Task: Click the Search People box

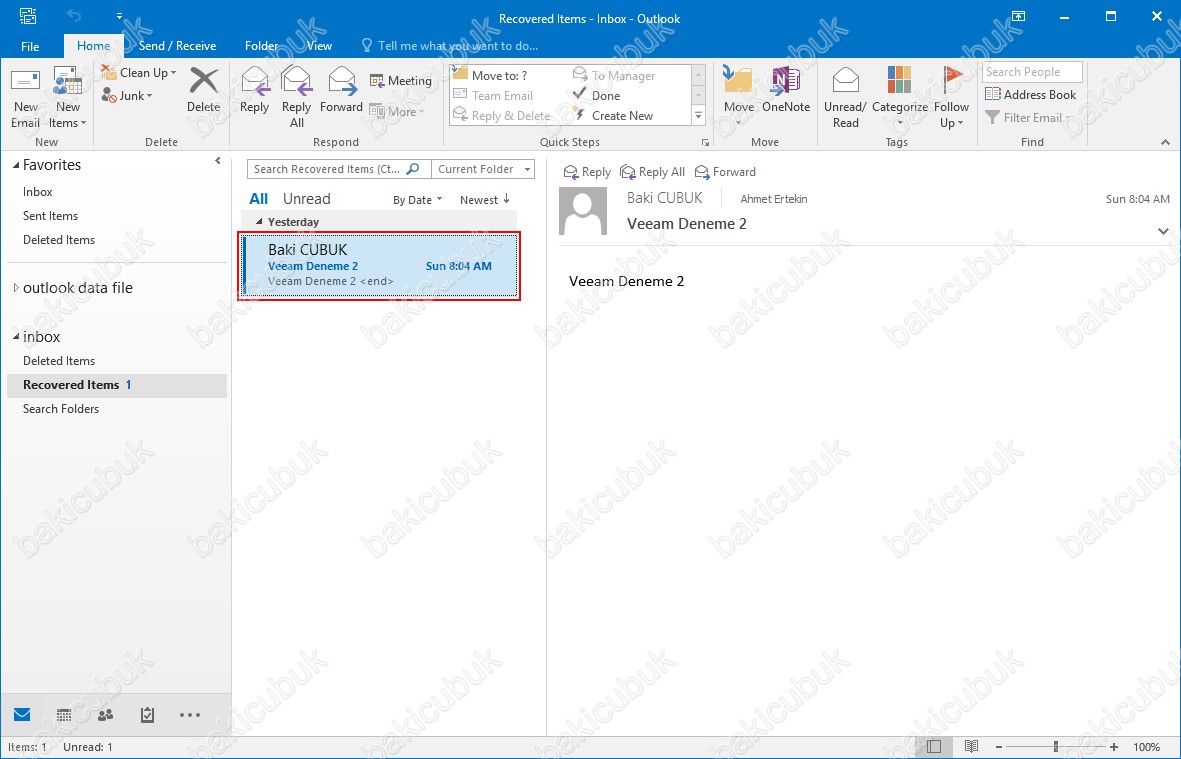Action: coord(1033,72)
